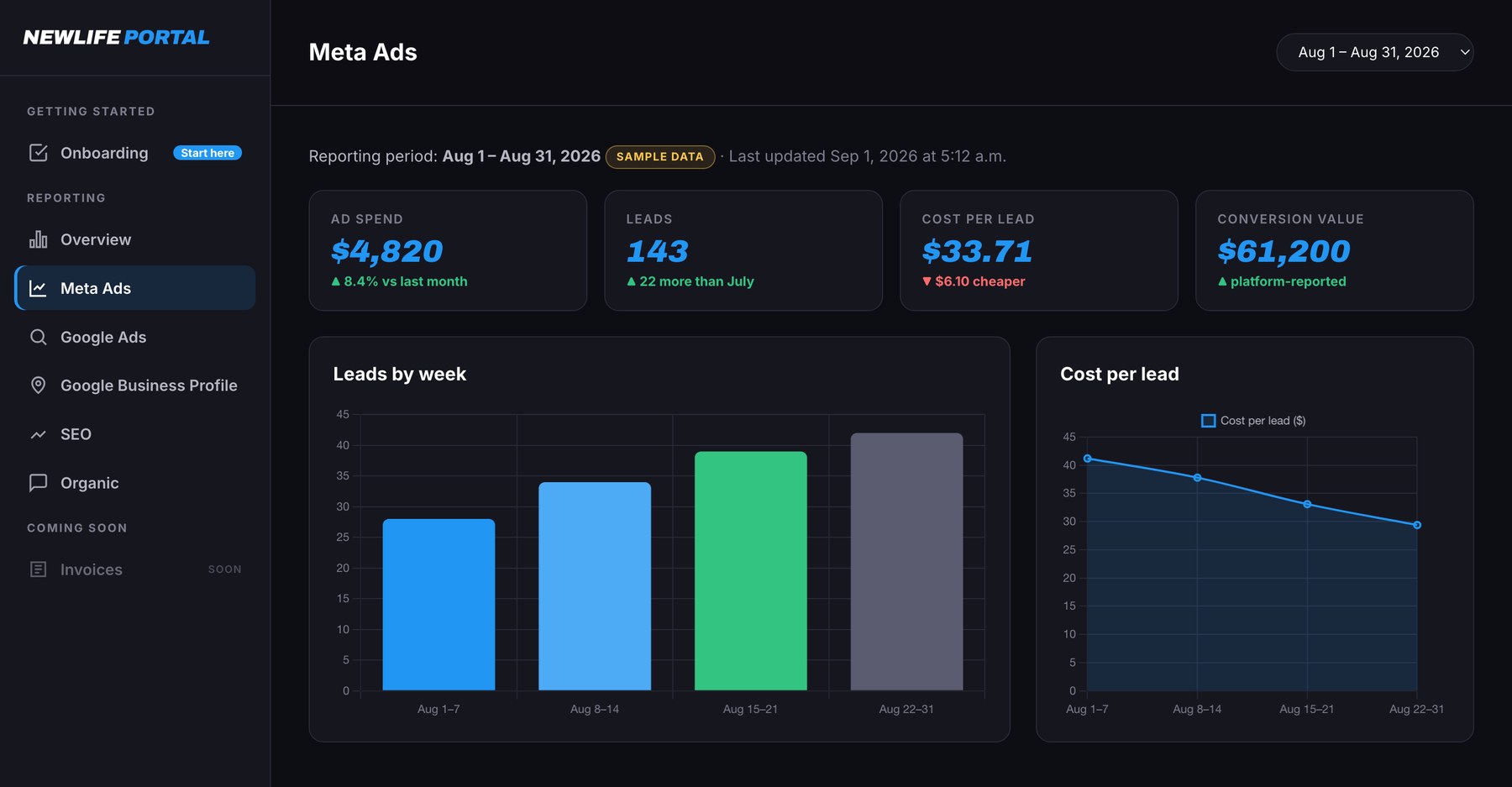Click the Aug 22–31 cost per lead point

[1417, 525]
